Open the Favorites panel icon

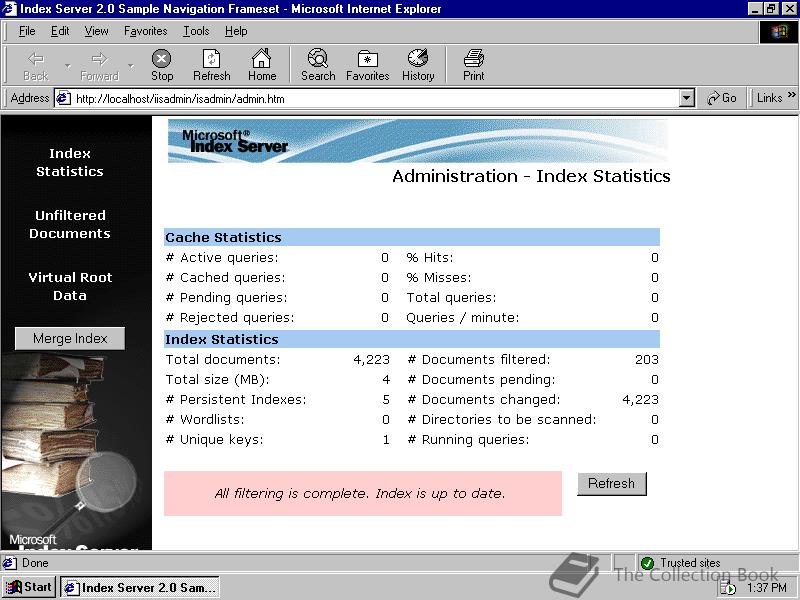click(367, 63)
